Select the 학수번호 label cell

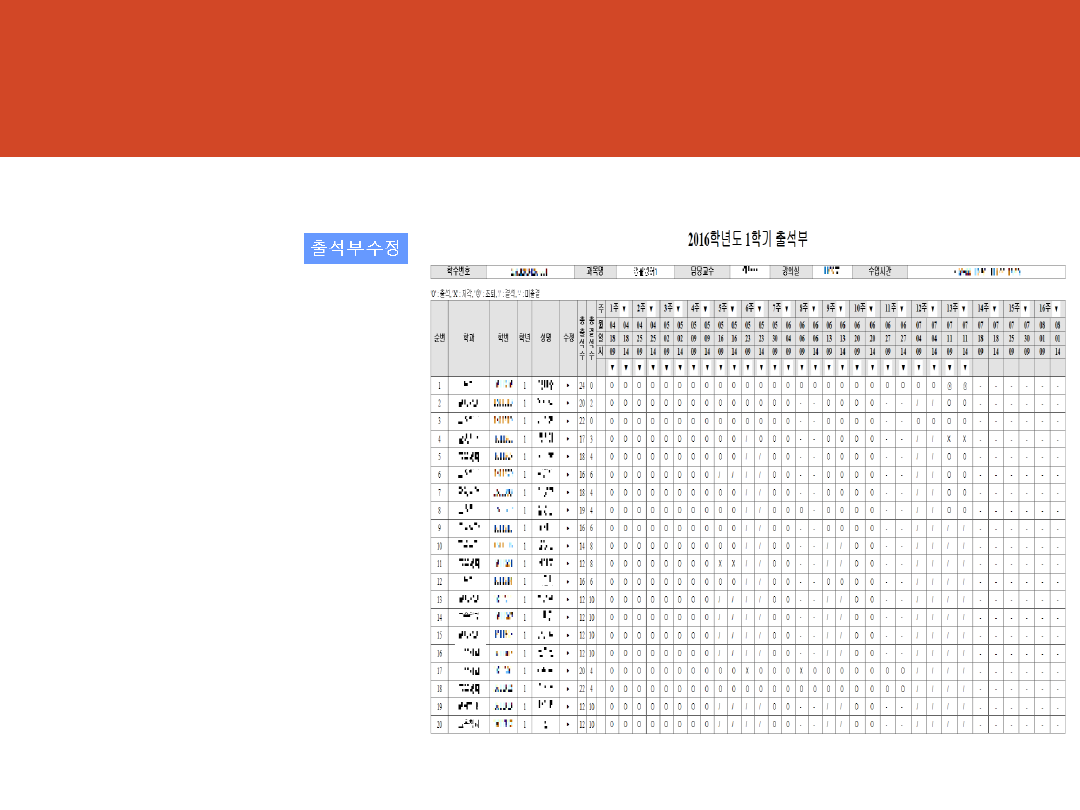(458, 271)
